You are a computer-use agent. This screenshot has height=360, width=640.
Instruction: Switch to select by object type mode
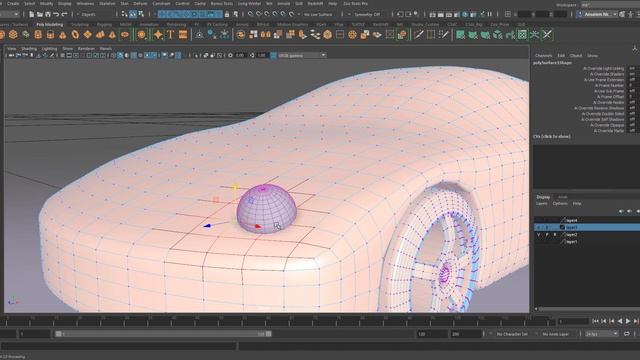point(133,14)
